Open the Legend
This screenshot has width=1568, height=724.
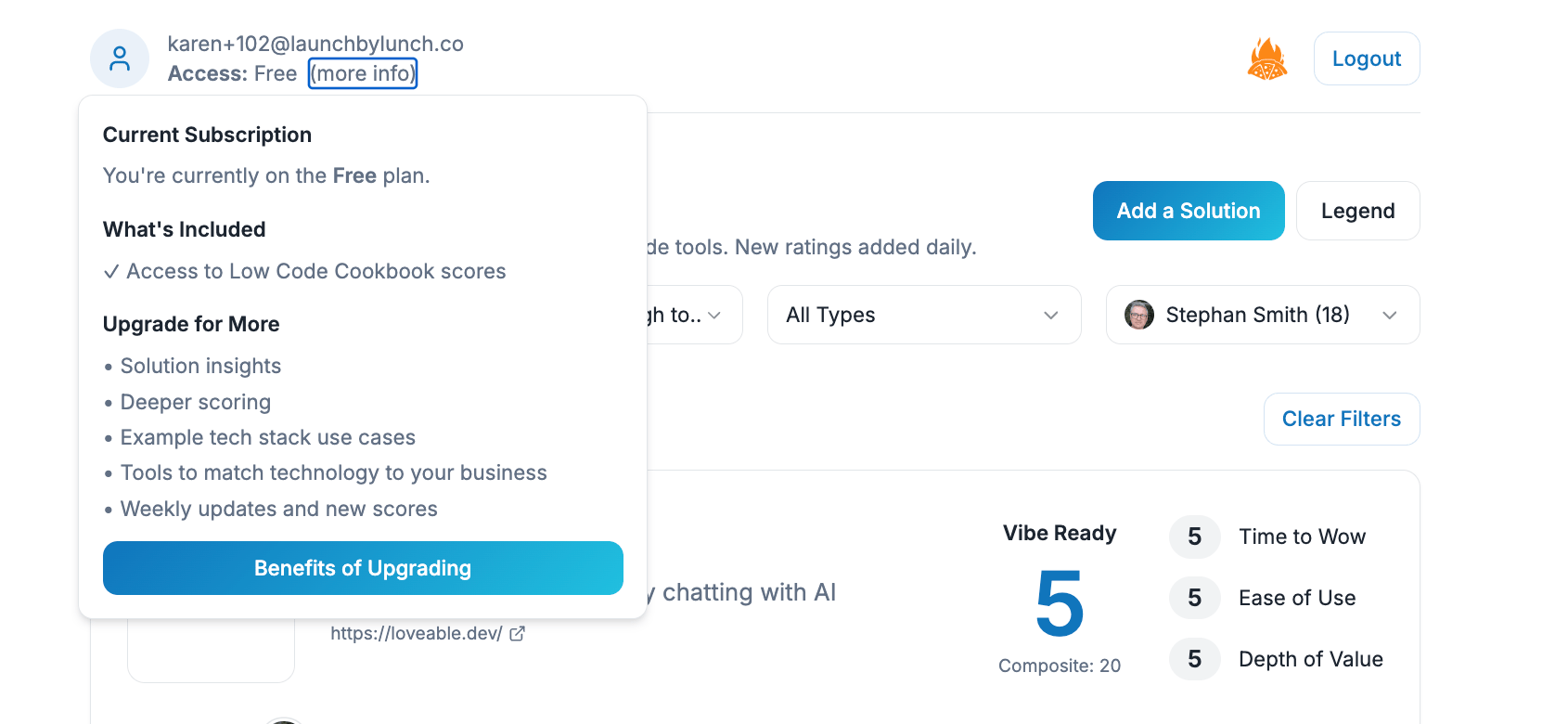[x=1357, y=211]
